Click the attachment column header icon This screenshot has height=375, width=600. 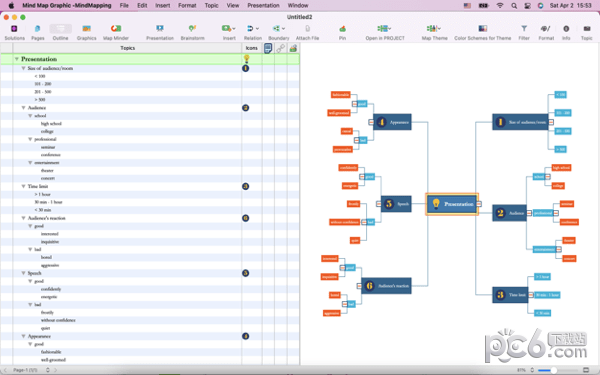click(293, 48)
